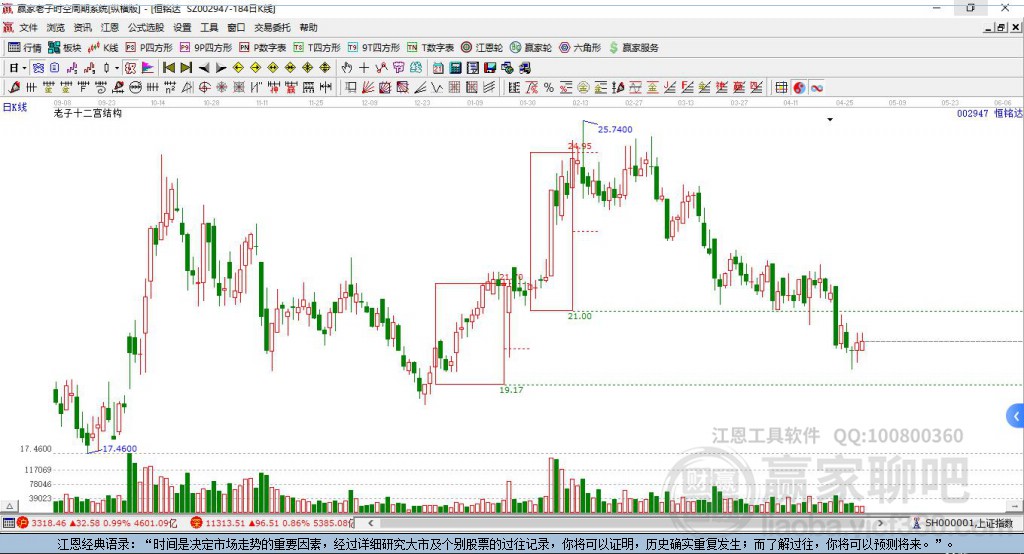Viewport: 1024px width, 554px height.
Task: Click the 25.7400 high price label
Action: [x=615, y=129]
